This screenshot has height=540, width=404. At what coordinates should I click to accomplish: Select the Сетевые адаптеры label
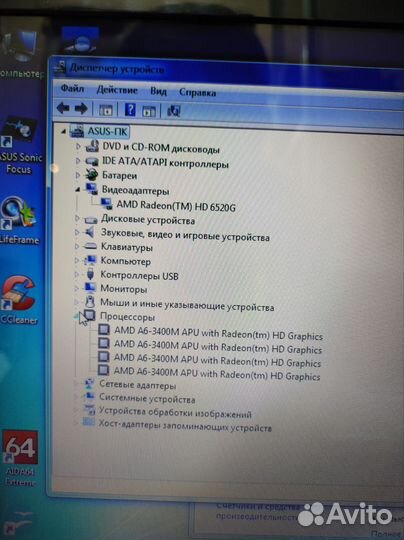click(x=138, y=385)
